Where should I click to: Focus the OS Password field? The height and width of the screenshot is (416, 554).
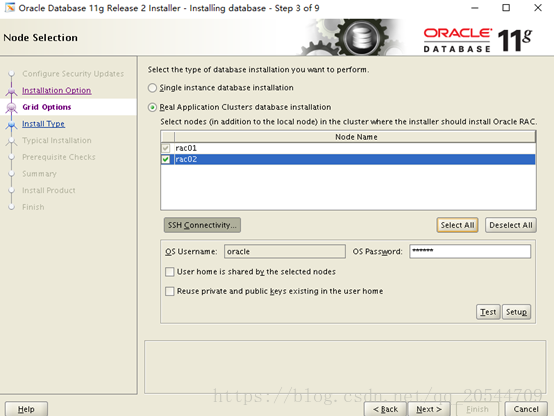[470, 251]
